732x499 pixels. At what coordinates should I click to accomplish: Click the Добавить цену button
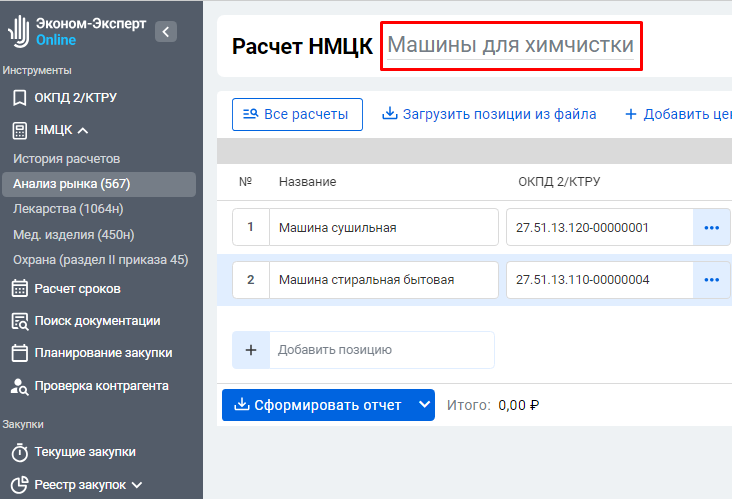[678, 114]
